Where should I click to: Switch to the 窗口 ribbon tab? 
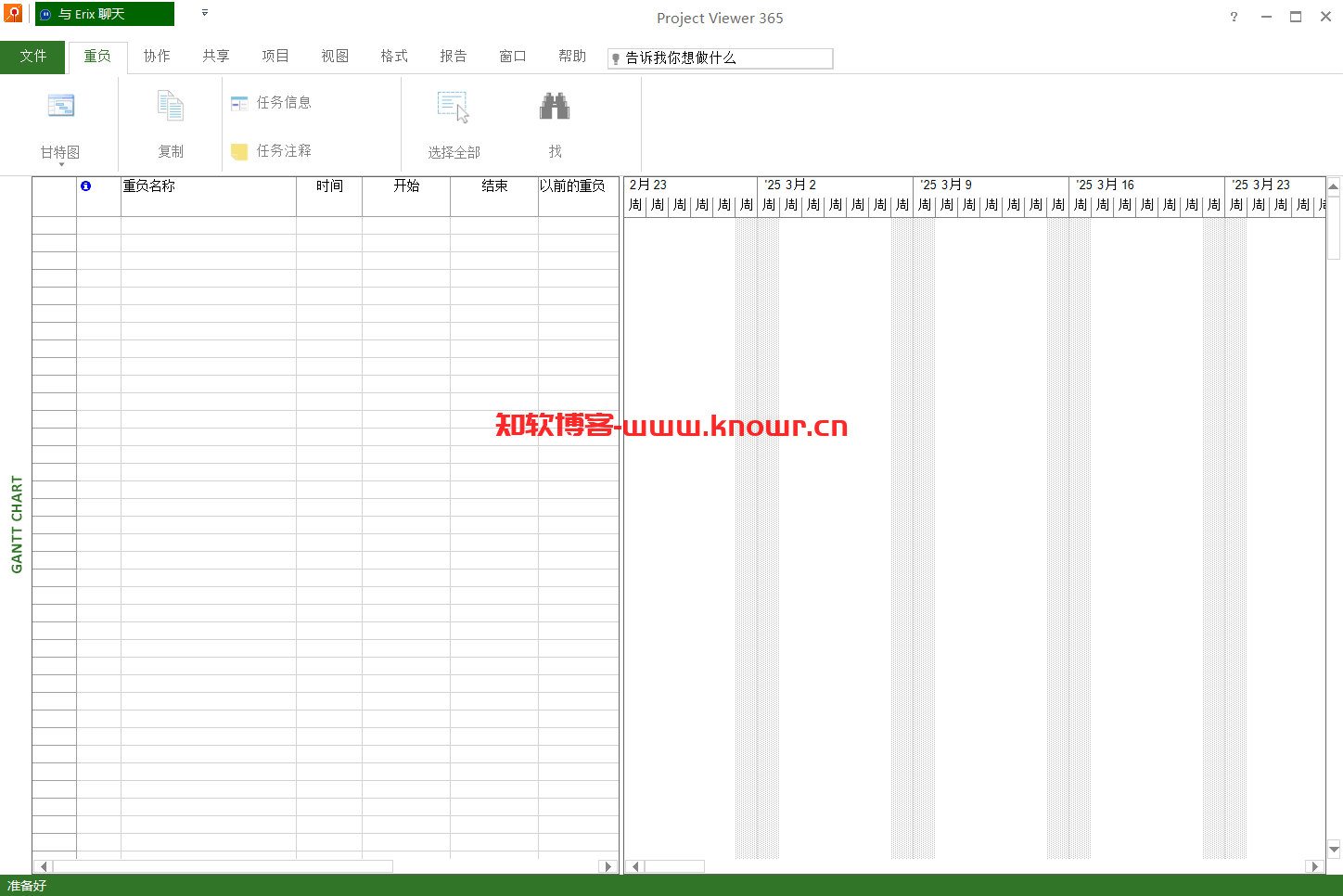point(513,57)
